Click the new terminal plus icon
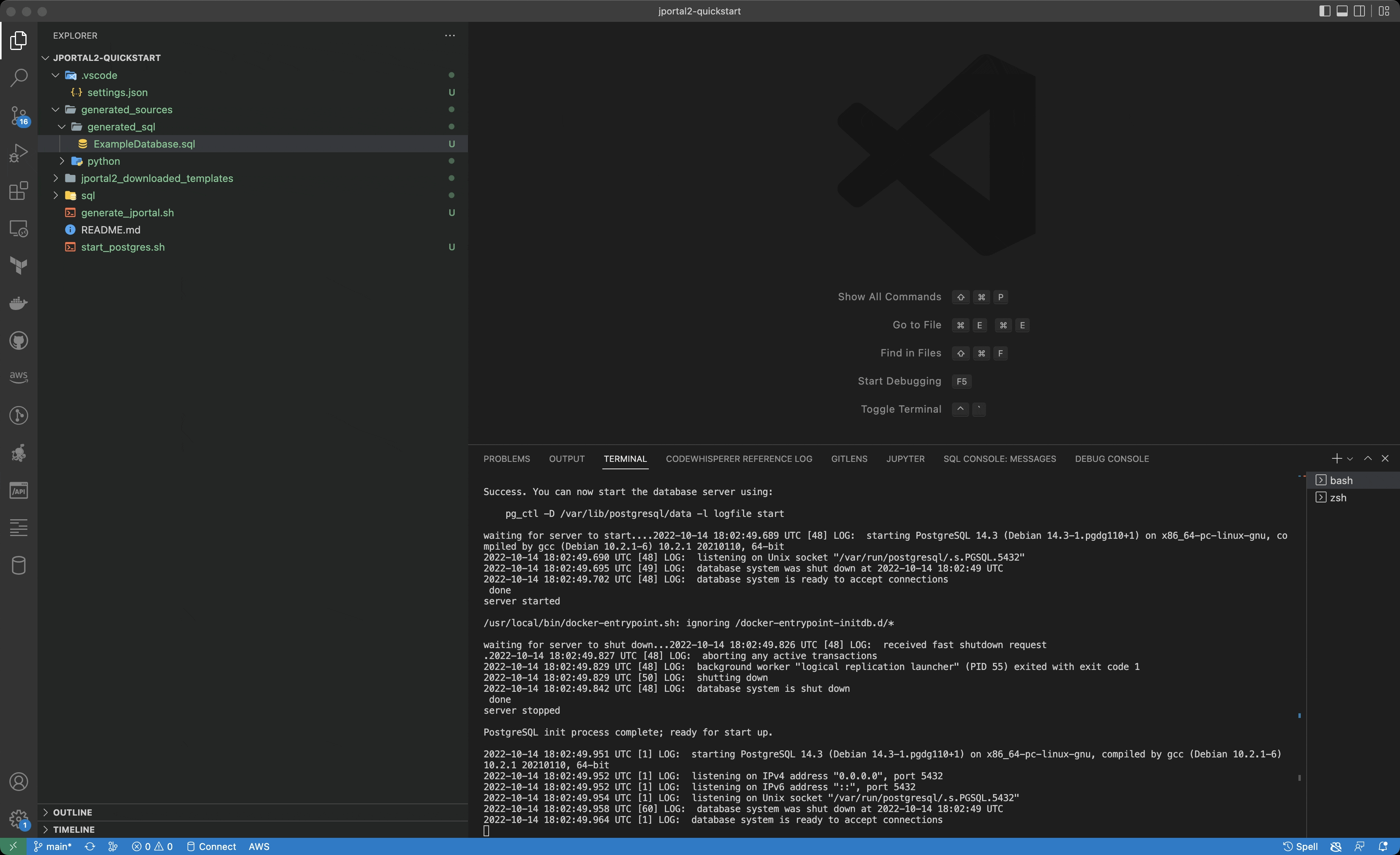The width and height of the screenshot is (1400, 855). pyautogui.click(x=1336, y=458)
